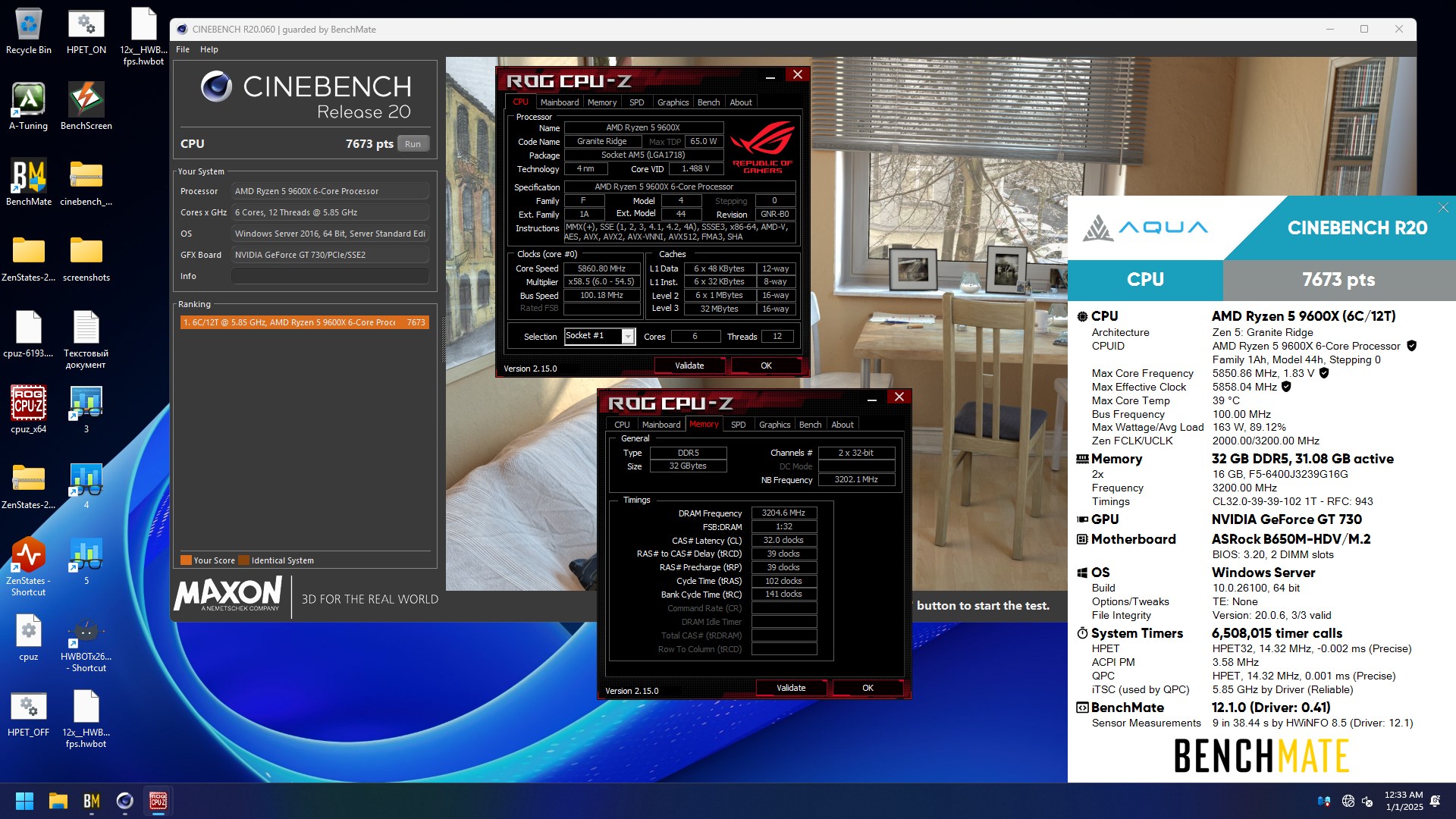Open the desktop shortcut labeled 3
This screenshot has width=1456, height=819.
86,409
